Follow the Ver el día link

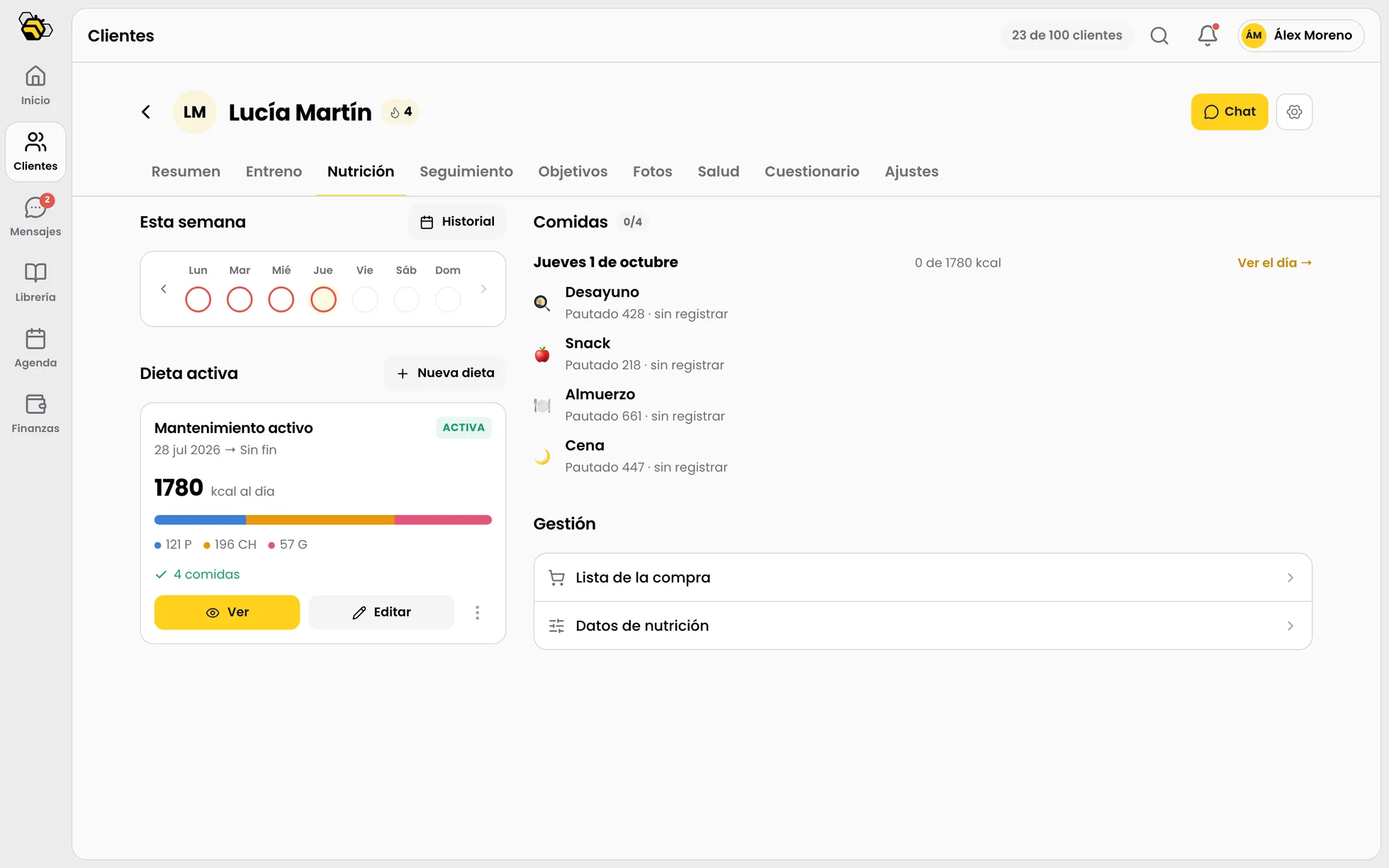(1274, 263)
